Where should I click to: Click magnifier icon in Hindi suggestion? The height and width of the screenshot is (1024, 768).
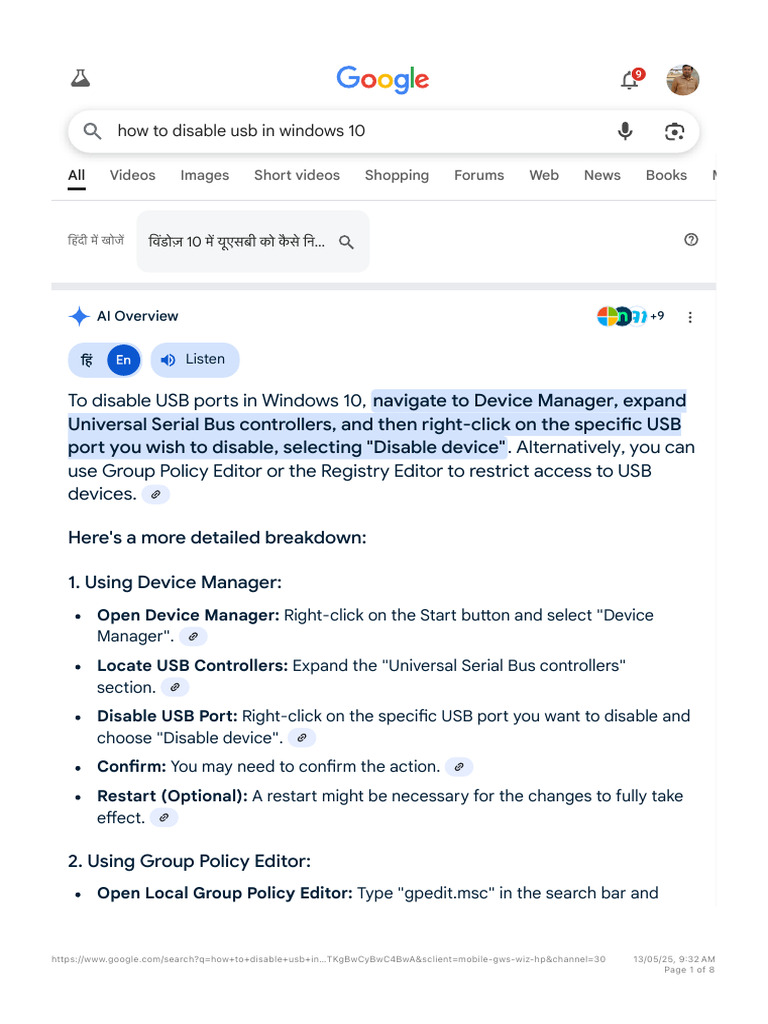346,242
